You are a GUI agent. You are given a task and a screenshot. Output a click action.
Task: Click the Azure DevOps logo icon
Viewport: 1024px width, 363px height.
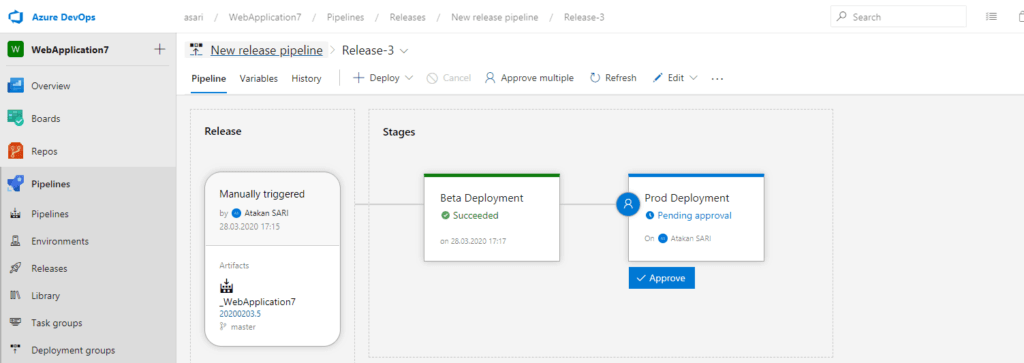15,17
